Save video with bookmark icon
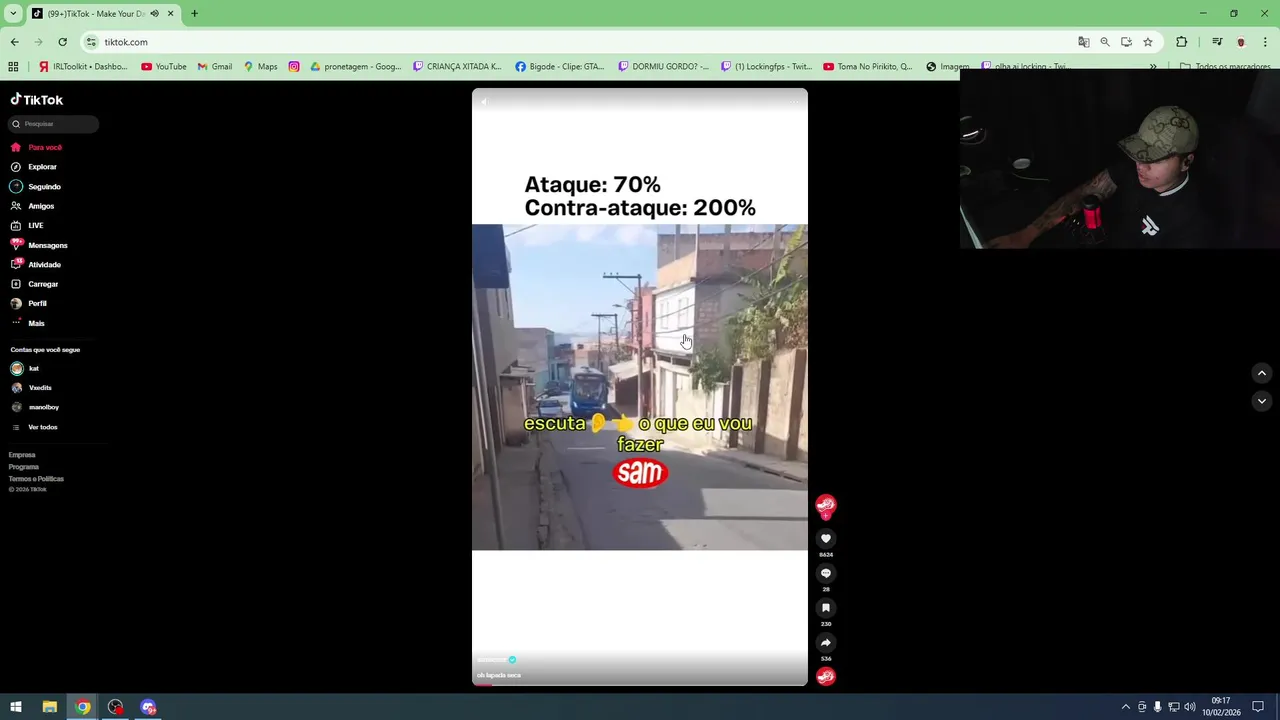 (826, 608)
